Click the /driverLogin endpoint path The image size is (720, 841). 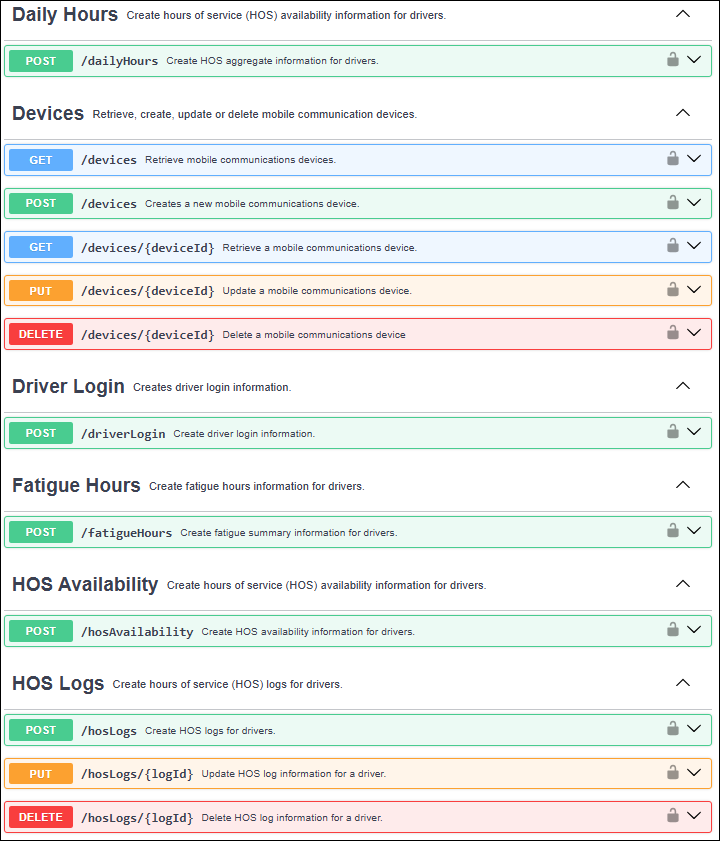[123, 434]
